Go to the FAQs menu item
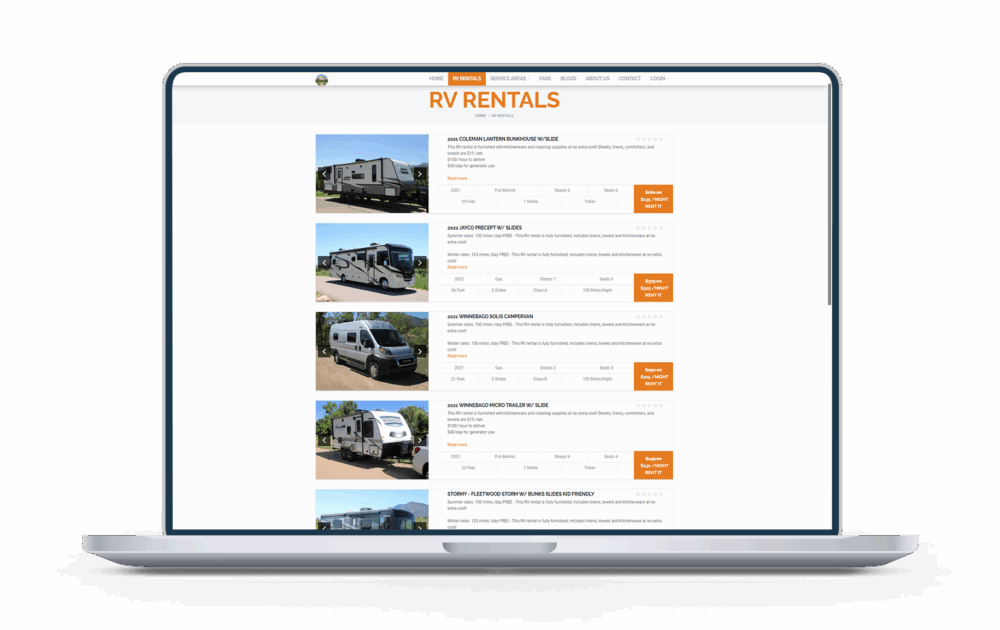The image size is (1000, 630). pos(545,78)
